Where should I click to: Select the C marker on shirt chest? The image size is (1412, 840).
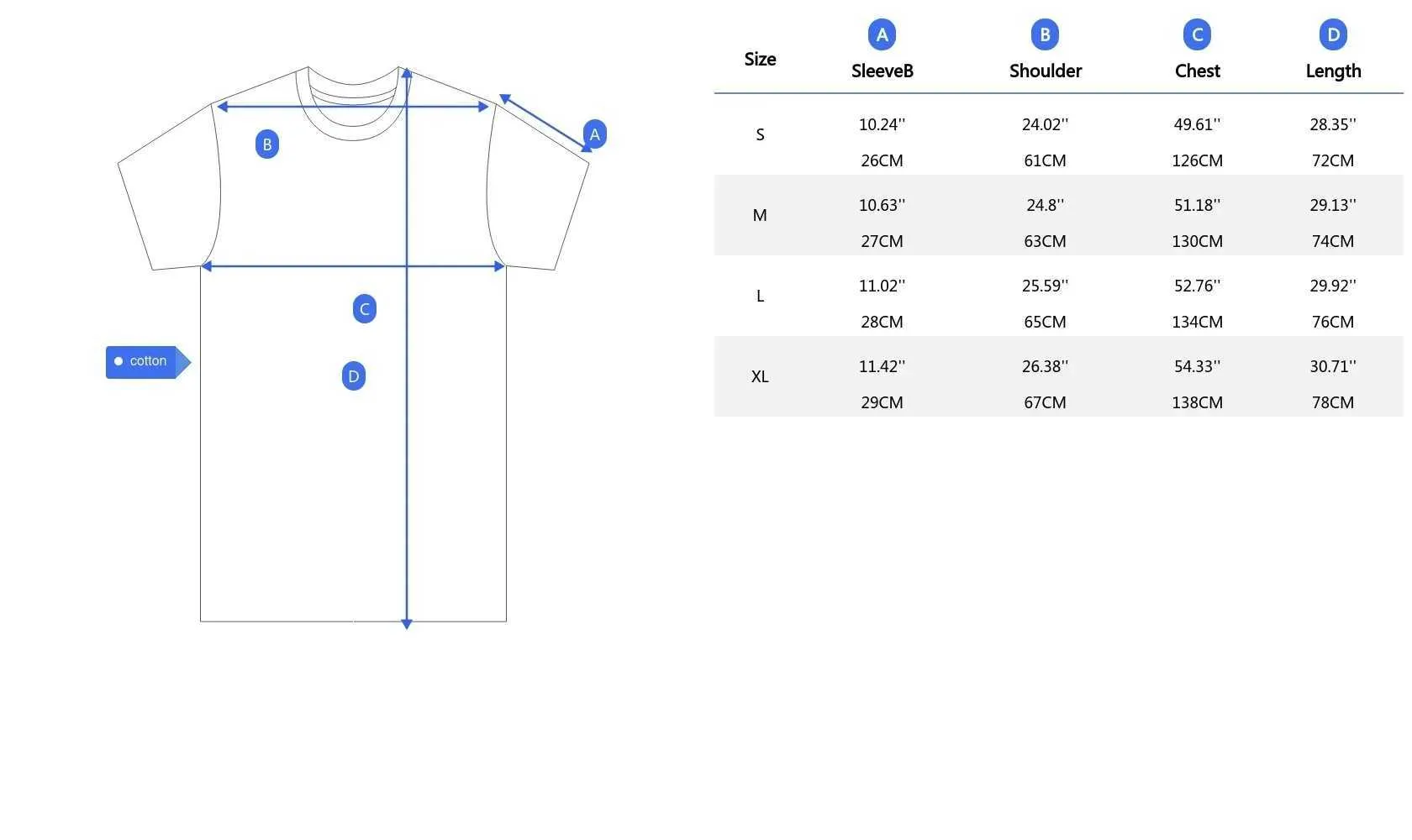point(365,309)
